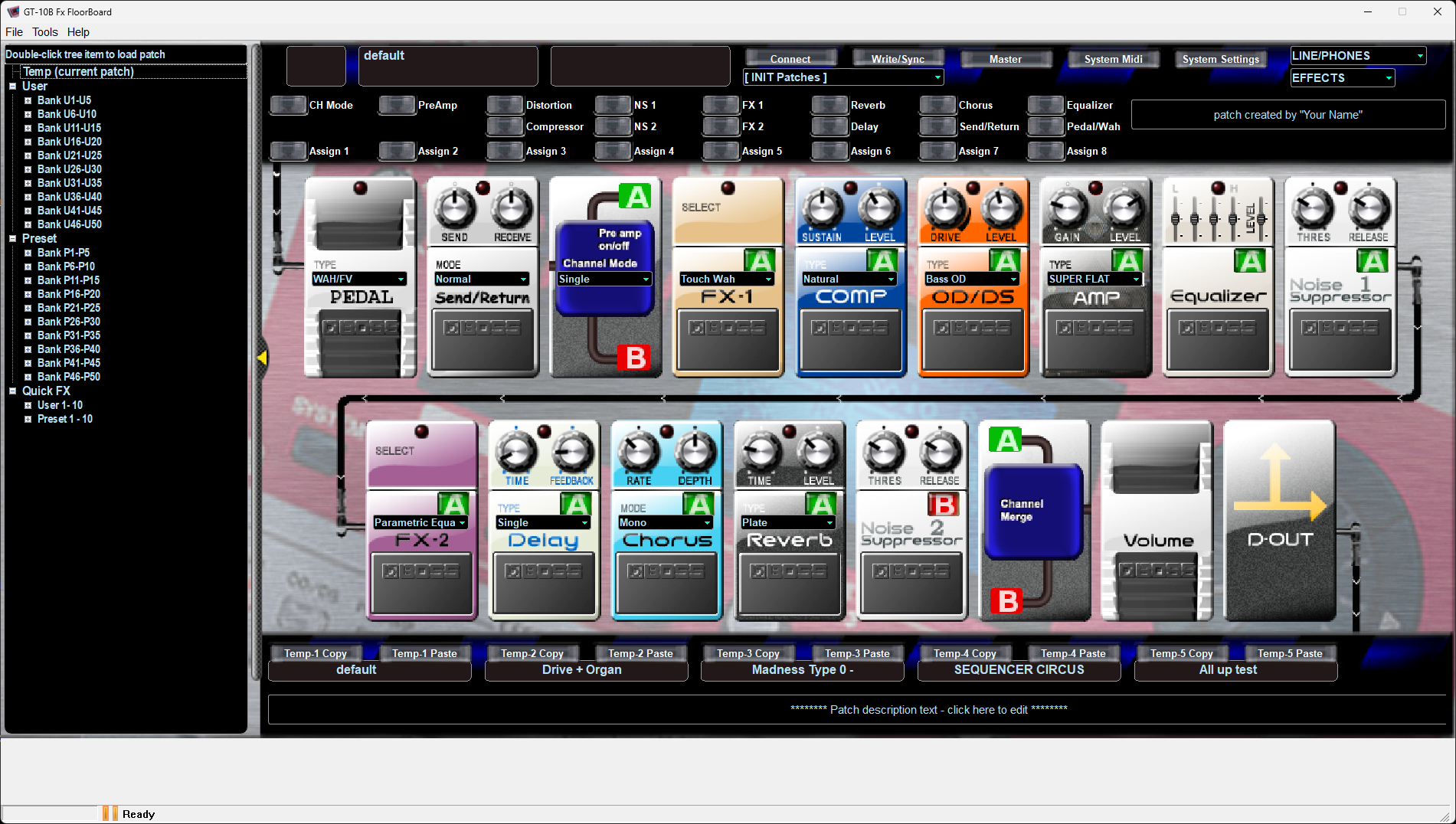Click the red B badge on Noise Suppressor 2

(x=943, y=505)
